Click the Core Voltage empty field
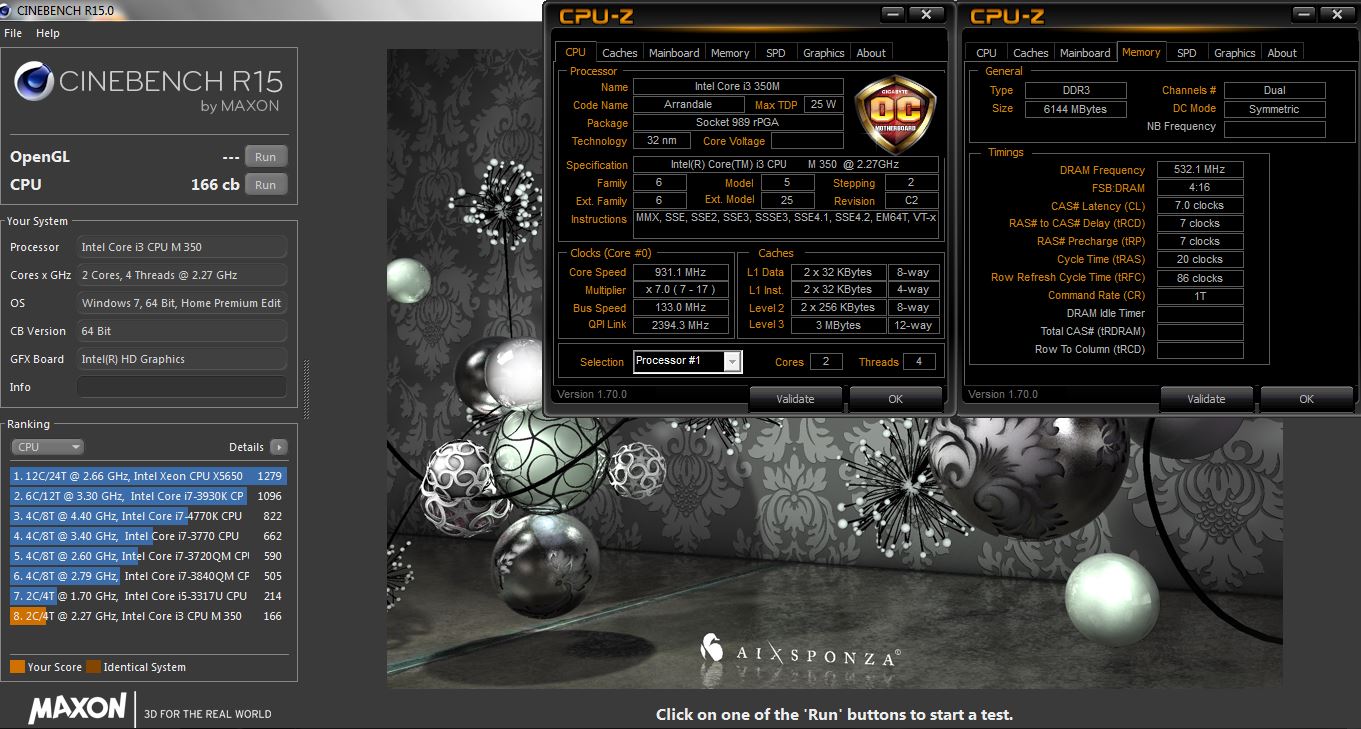 (x=807, y=141)
